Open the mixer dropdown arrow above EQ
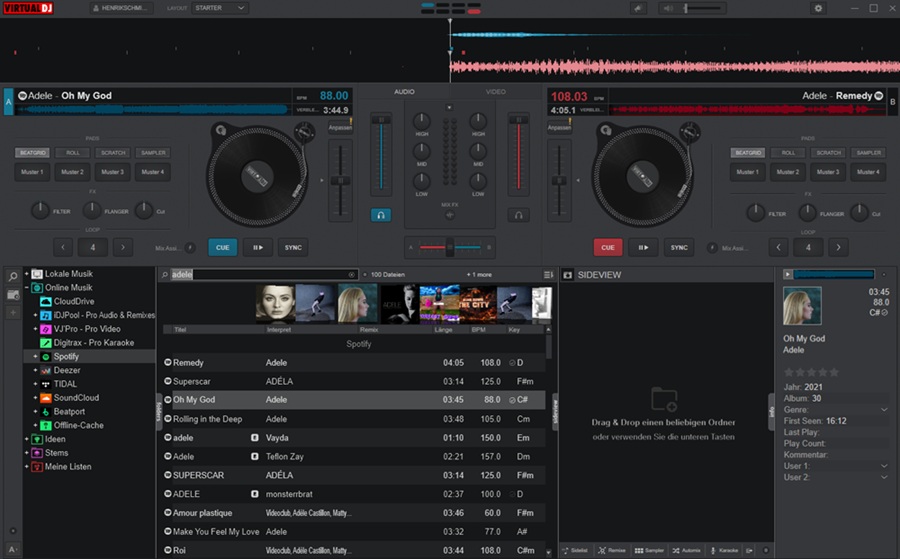This screenshot has width=900, height=559. pyautogui.click(x=449, y=107)
